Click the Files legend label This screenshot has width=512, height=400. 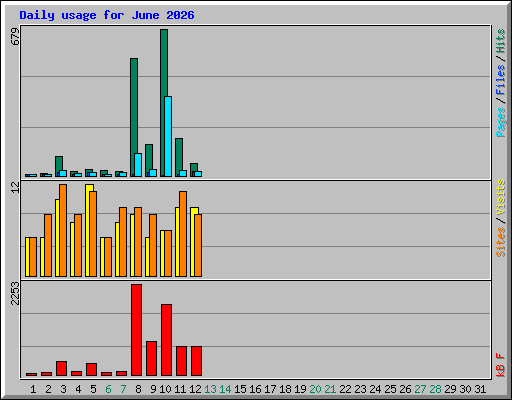[x=501, y=80]
